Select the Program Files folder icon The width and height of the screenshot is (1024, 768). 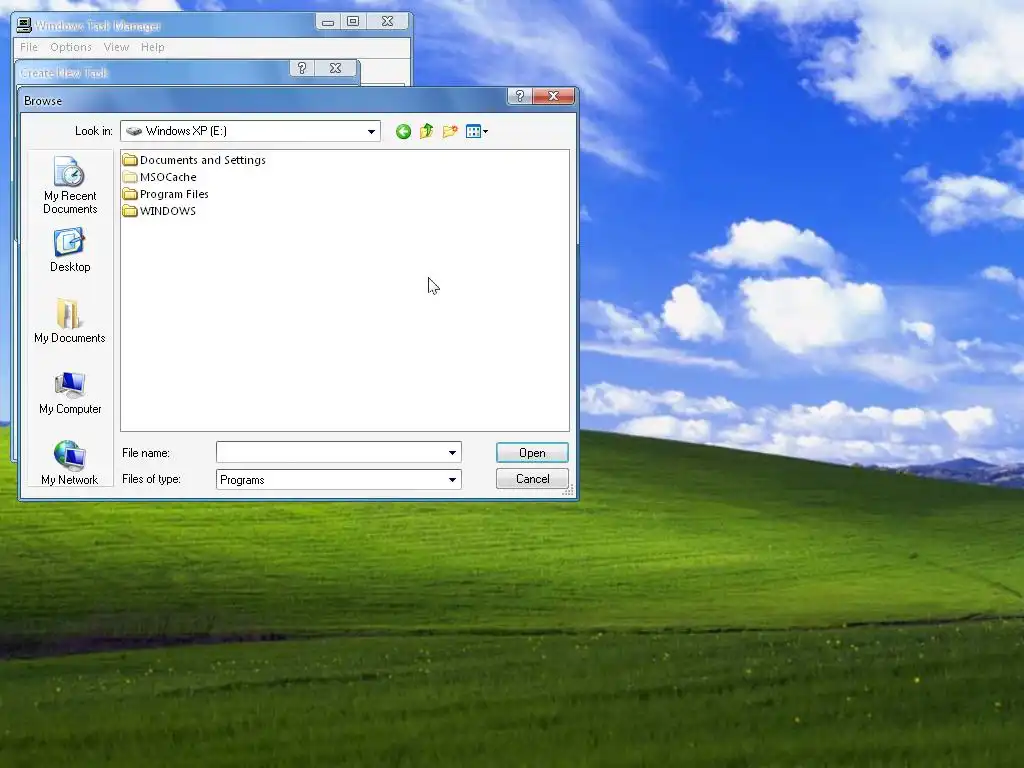pyautogui.click(x=130, y=194)
